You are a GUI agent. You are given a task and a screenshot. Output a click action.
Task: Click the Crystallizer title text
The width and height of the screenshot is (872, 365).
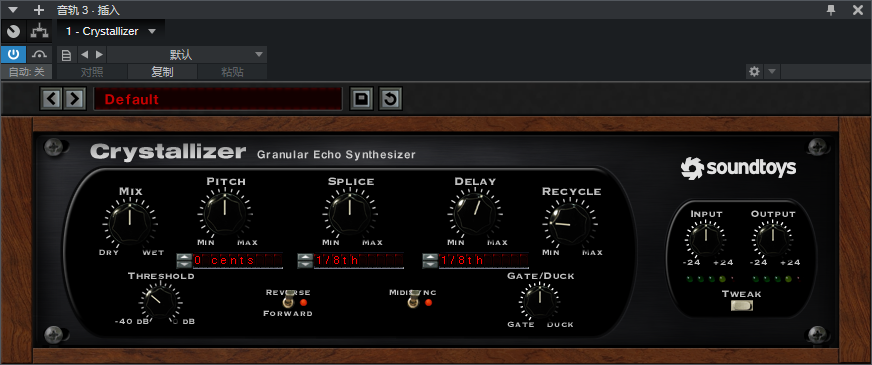(168, 152)
